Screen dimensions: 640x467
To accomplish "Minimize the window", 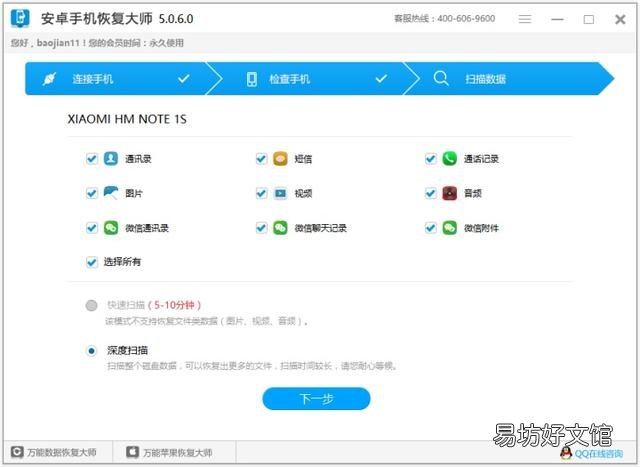I will pos(557,19).
